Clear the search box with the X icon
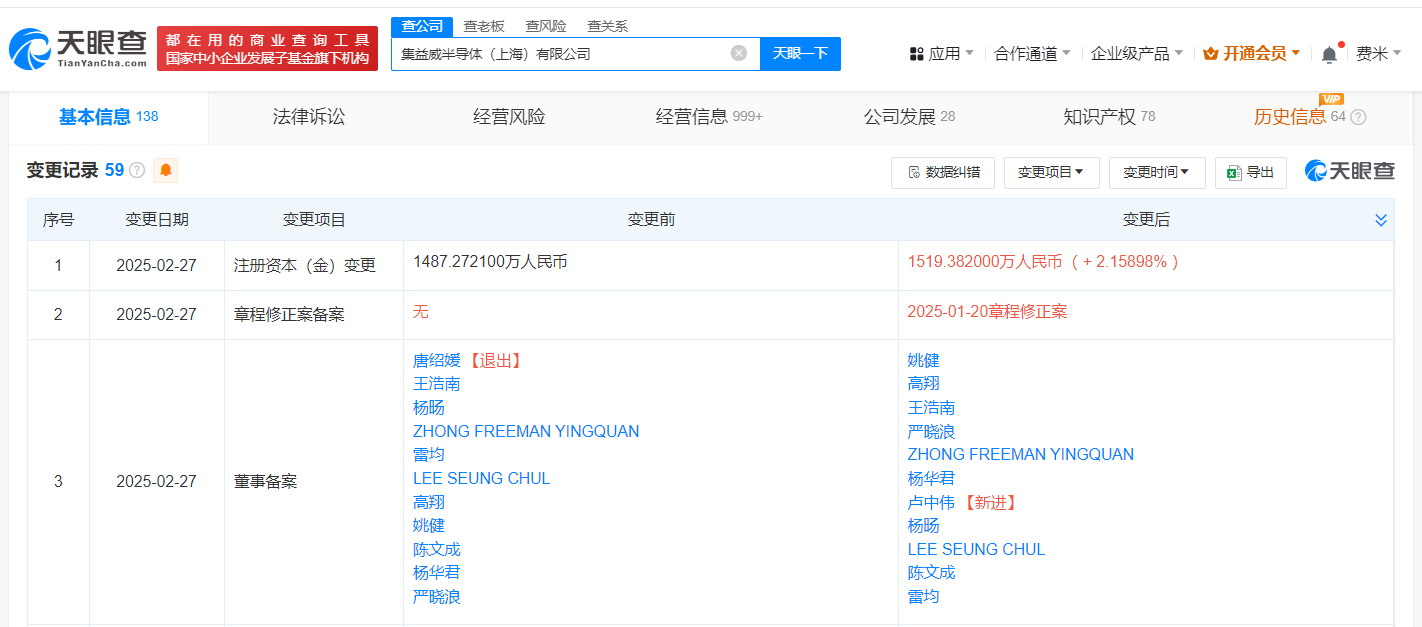The width and height of the screenshot is (1422, 627). coord(739,53)
